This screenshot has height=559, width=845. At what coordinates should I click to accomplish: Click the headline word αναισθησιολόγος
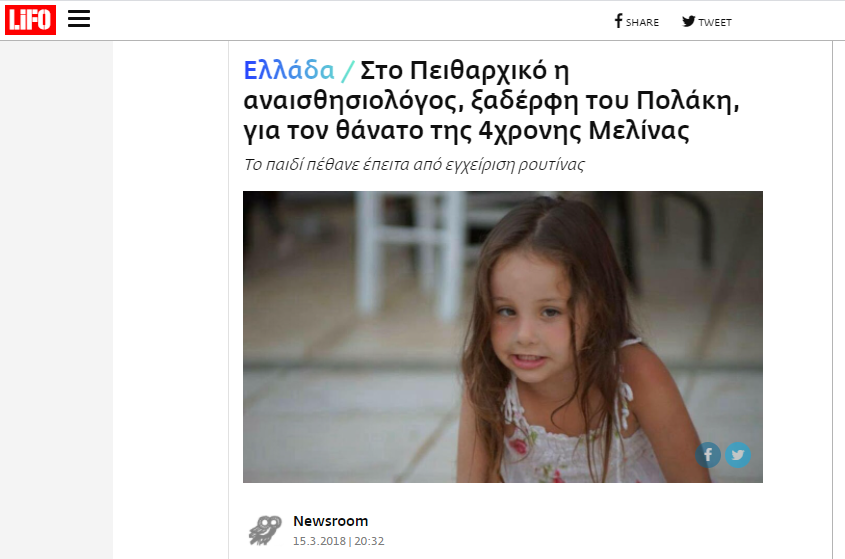354,101
